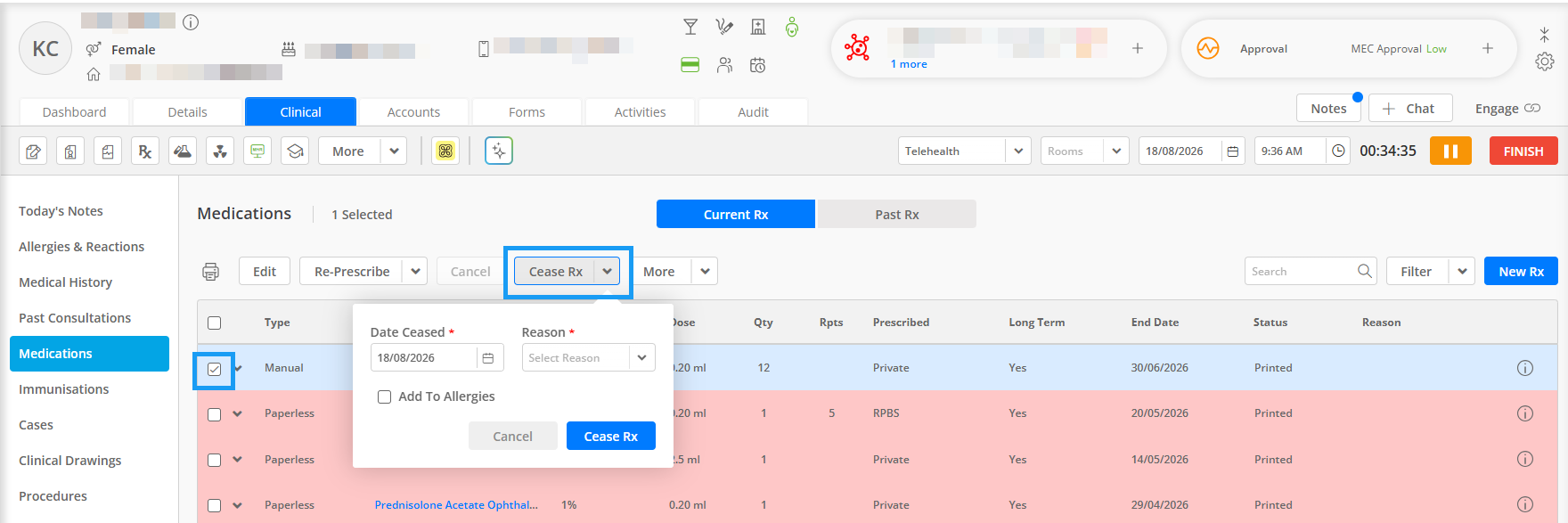This screenshot has height=523, width=1568.
Task: Switch to the Dashboard tab
Action: point(75,112)
